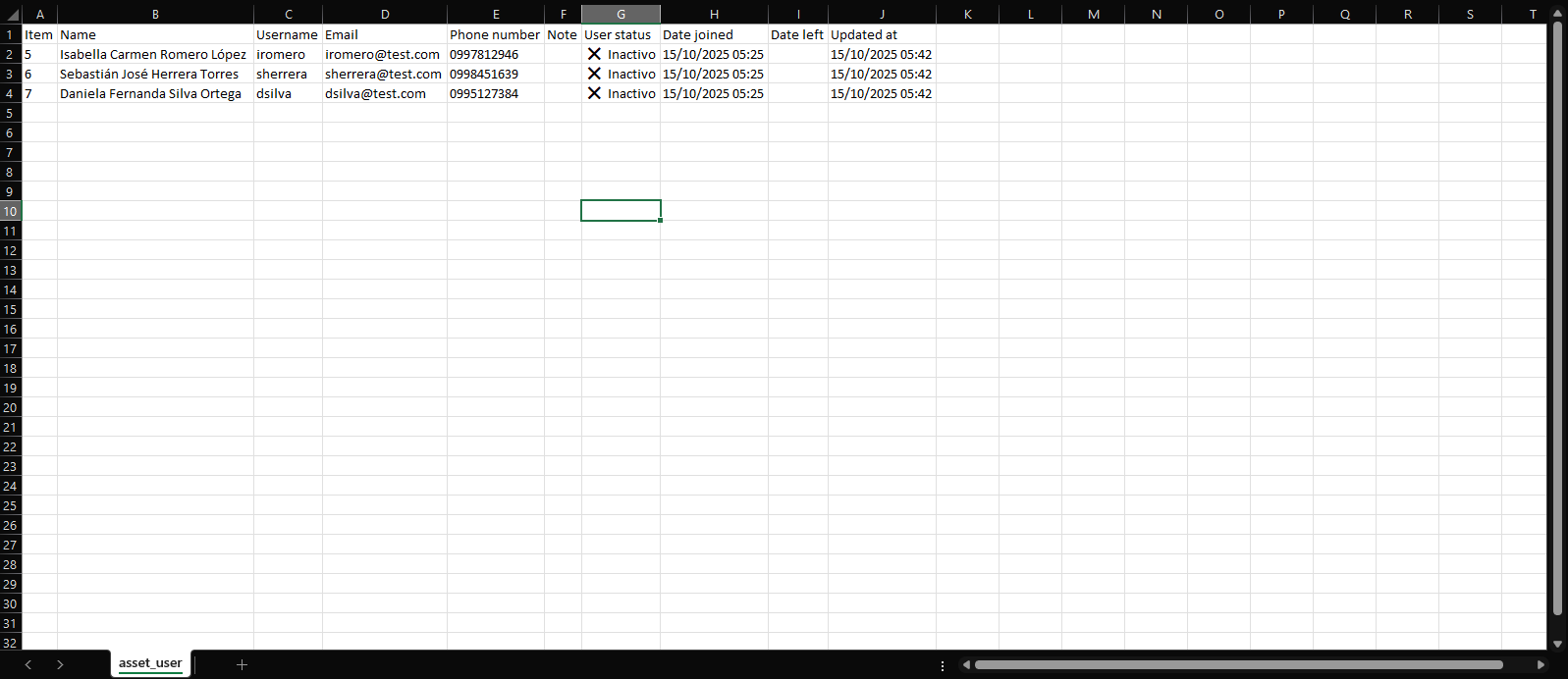The height and width of the screenshot is (679, 1568).
Task: Select row 10 header
Action: pyautogui.click(x=10, y=211)
